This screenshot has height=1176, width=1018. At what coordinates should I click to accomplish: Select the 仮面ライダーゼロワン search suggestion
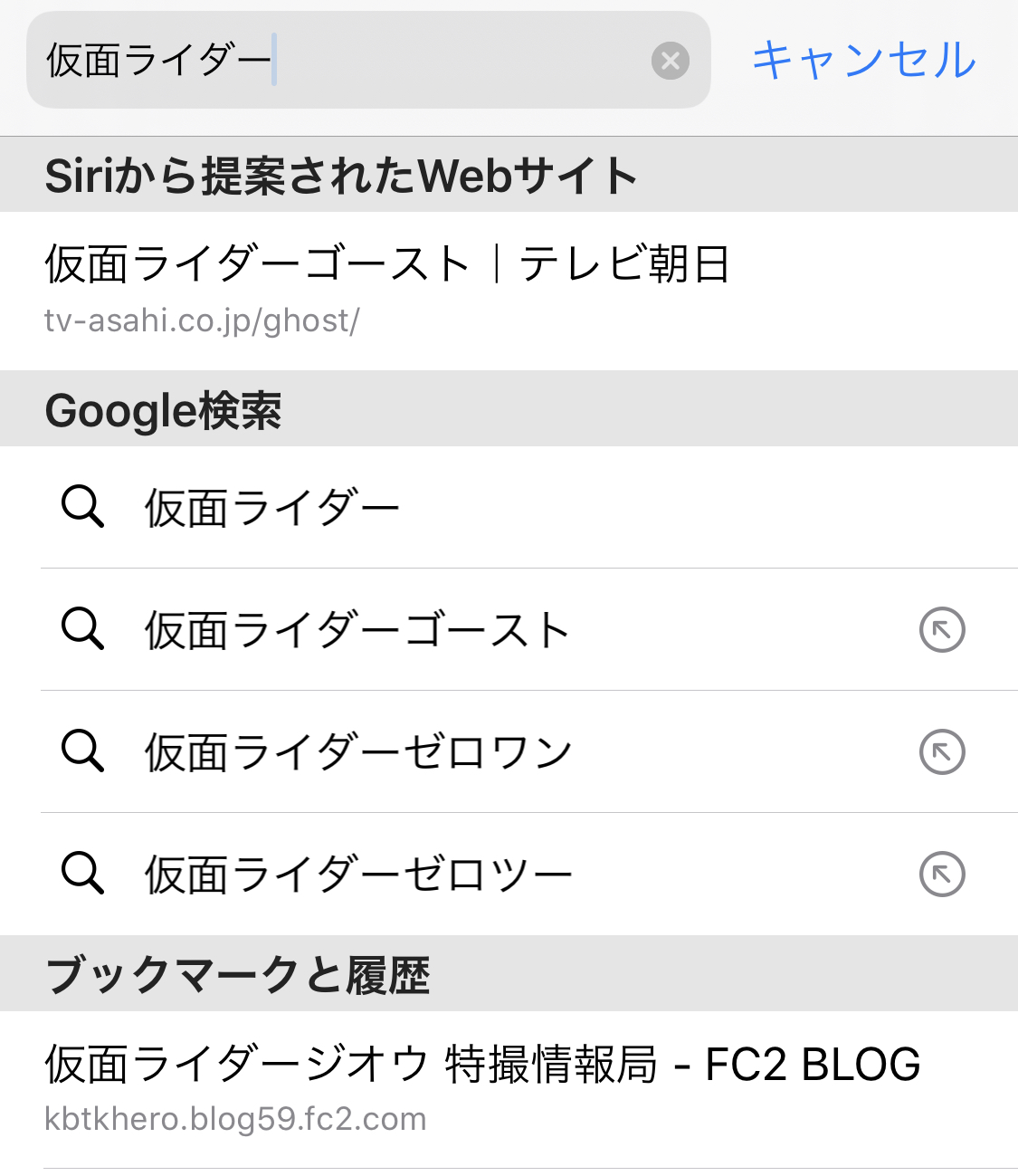pyautogui.click(x=358, y=752)
